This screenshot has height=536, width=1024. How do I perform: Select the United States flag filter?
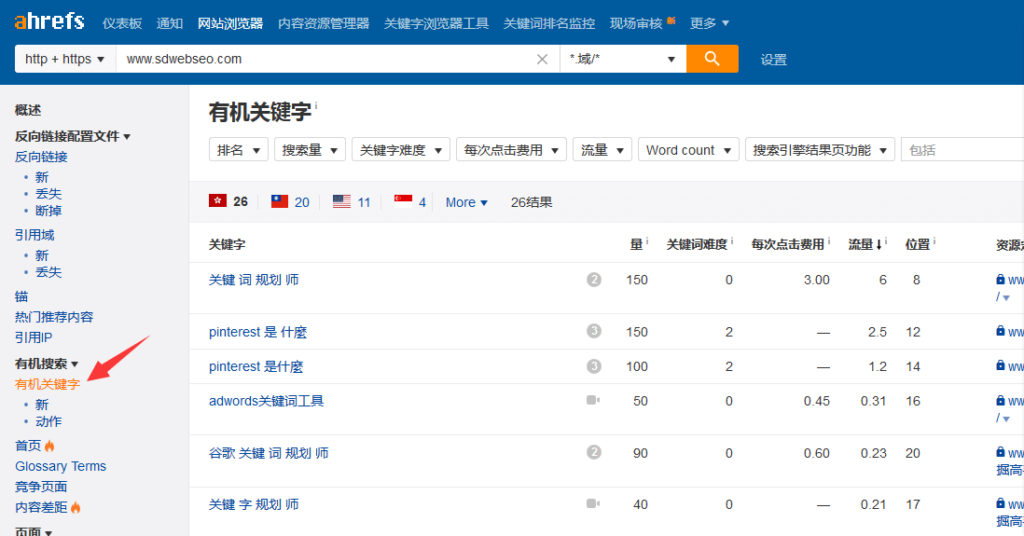(351, 202)
